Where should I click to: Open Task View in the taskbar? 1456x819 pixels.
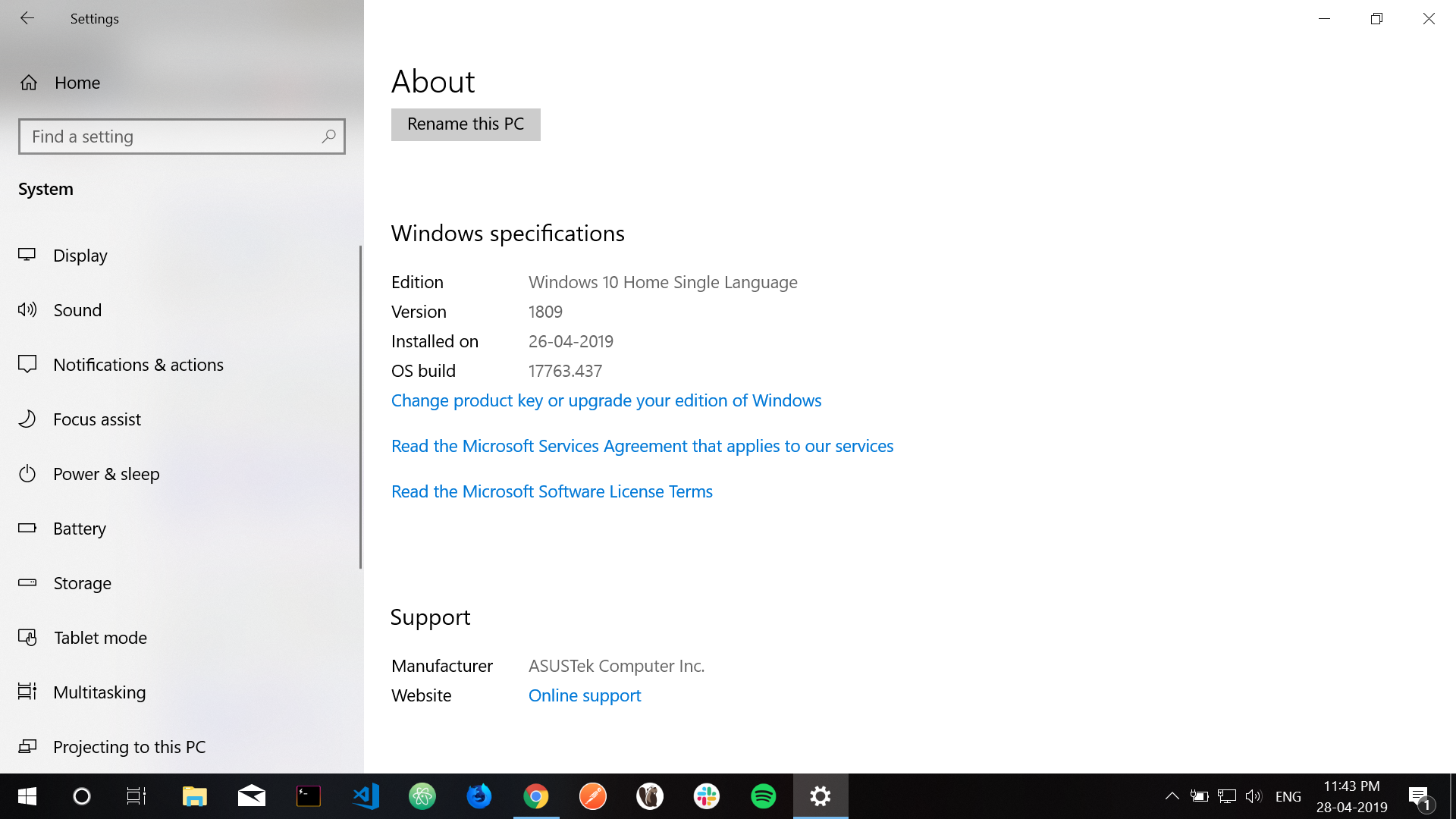tap(136, 796)
